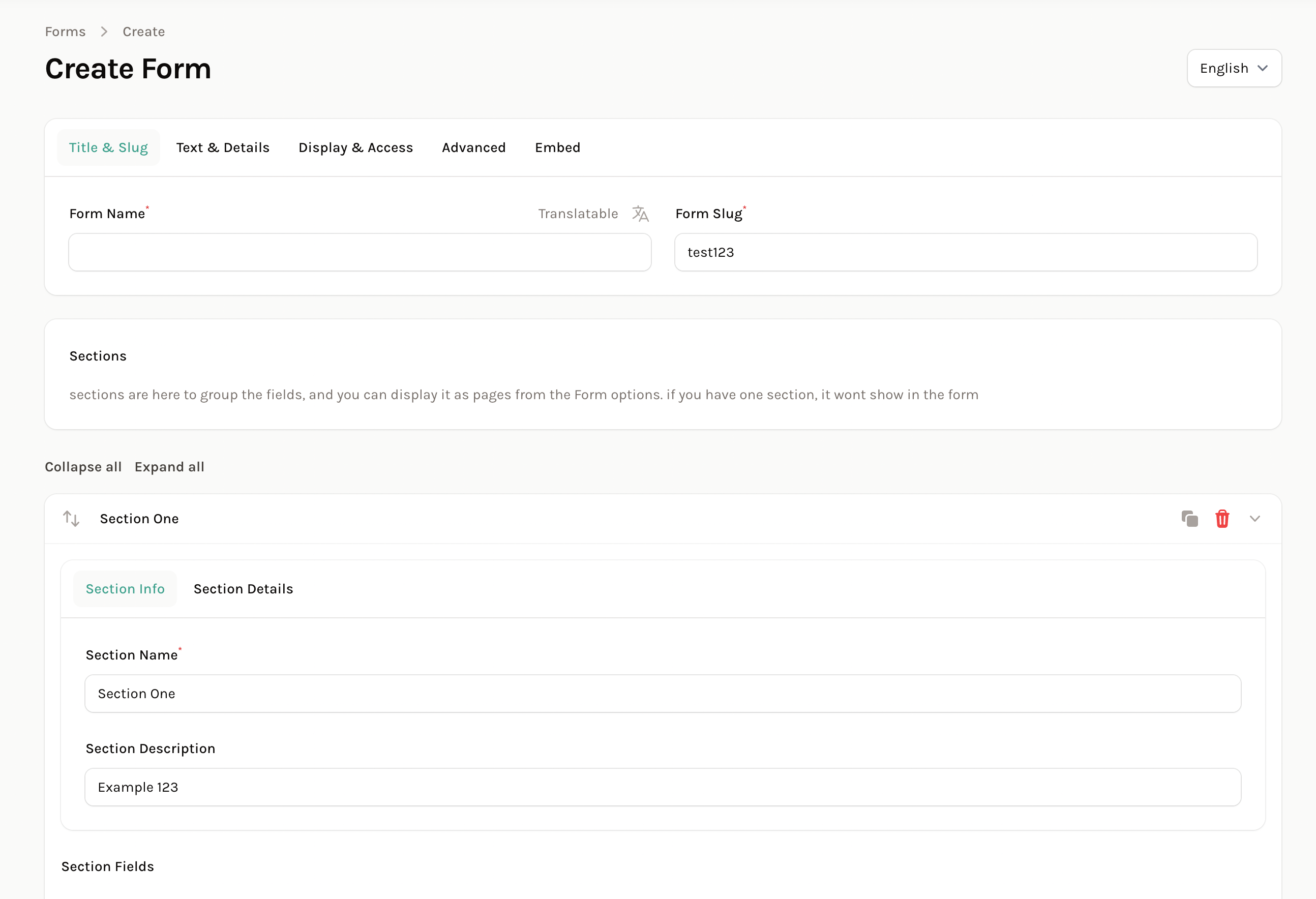This screenshot has height=899, width=1316.
Task: Click the Collapse all link
Action: click(83, 467)
